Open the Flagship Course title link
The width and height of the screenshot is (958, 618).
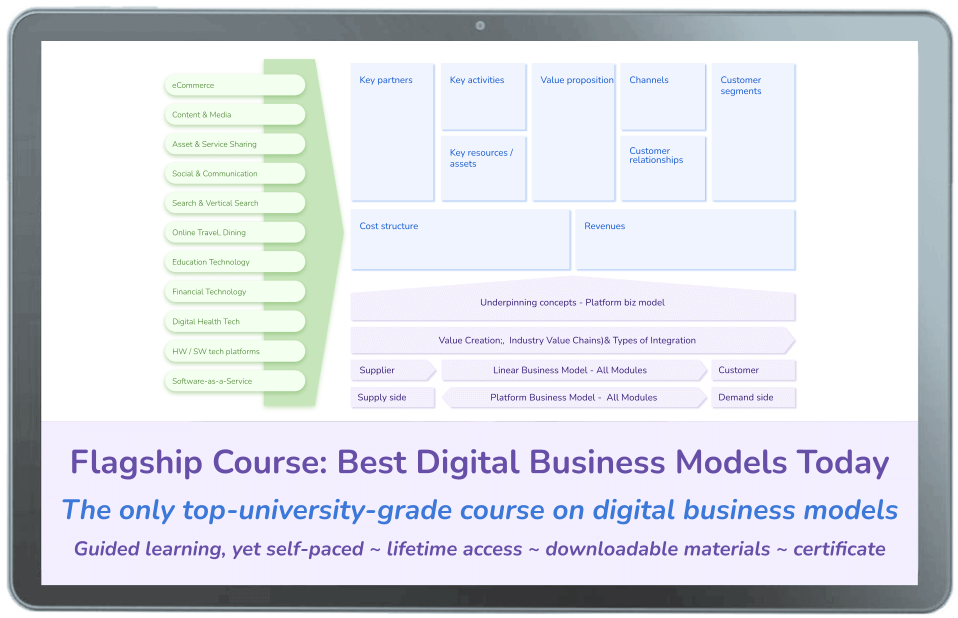click(x=479, y=462)
